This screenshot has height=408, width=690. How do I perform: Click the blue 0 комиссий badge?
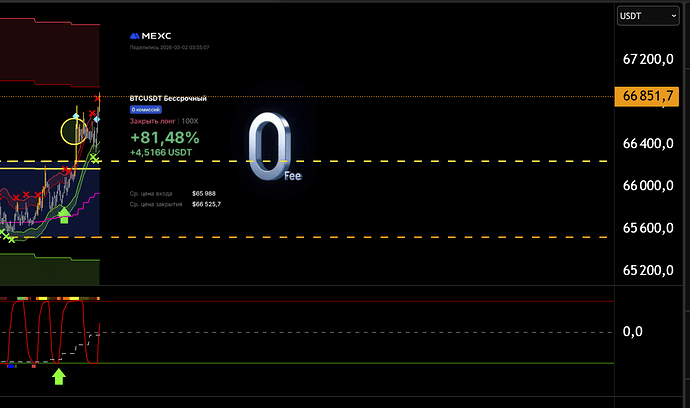coord(147,109)
